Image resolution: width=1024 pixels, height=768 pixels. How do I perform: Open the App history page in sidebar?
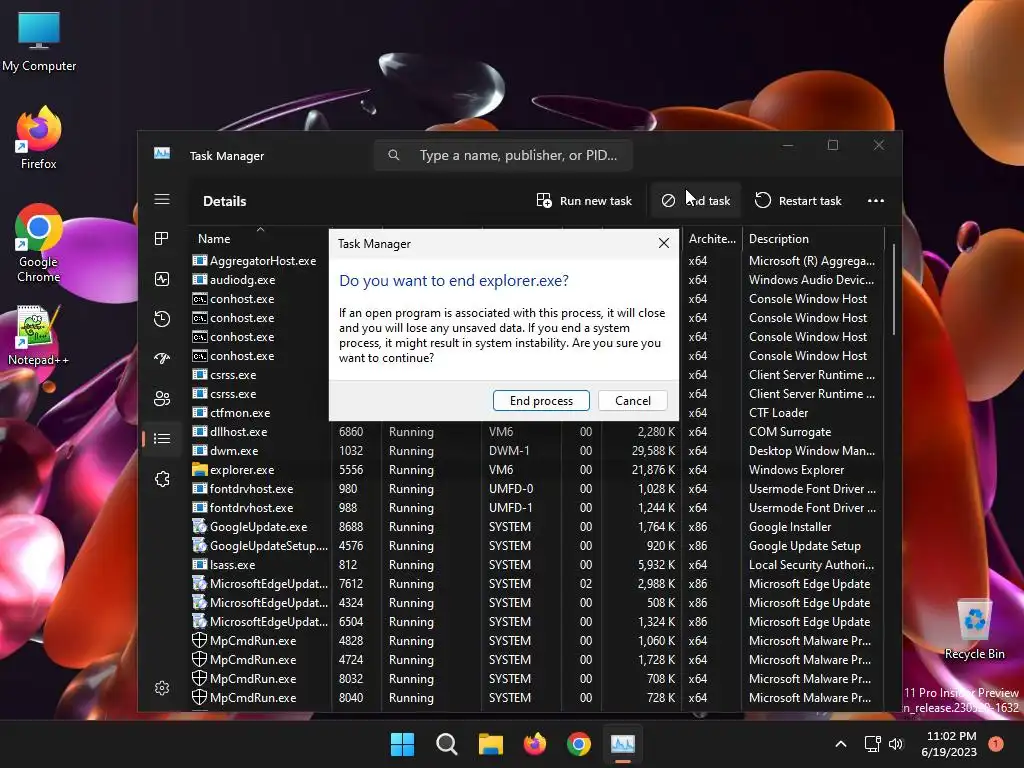pos(162,319)
